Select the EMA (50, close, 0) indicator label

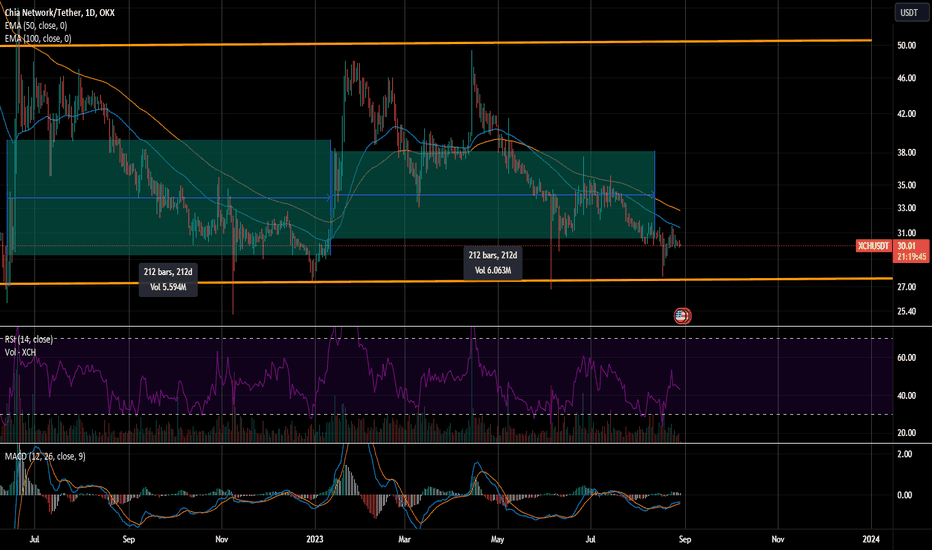pos(36,26)
